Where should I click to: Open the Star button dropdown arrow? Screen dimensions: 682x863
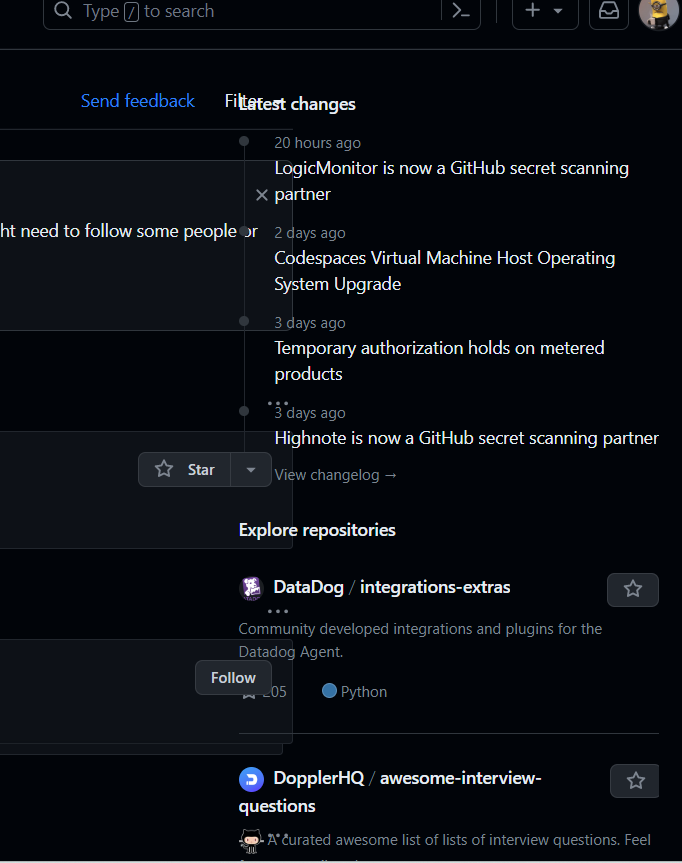click(x=251, y=469)
